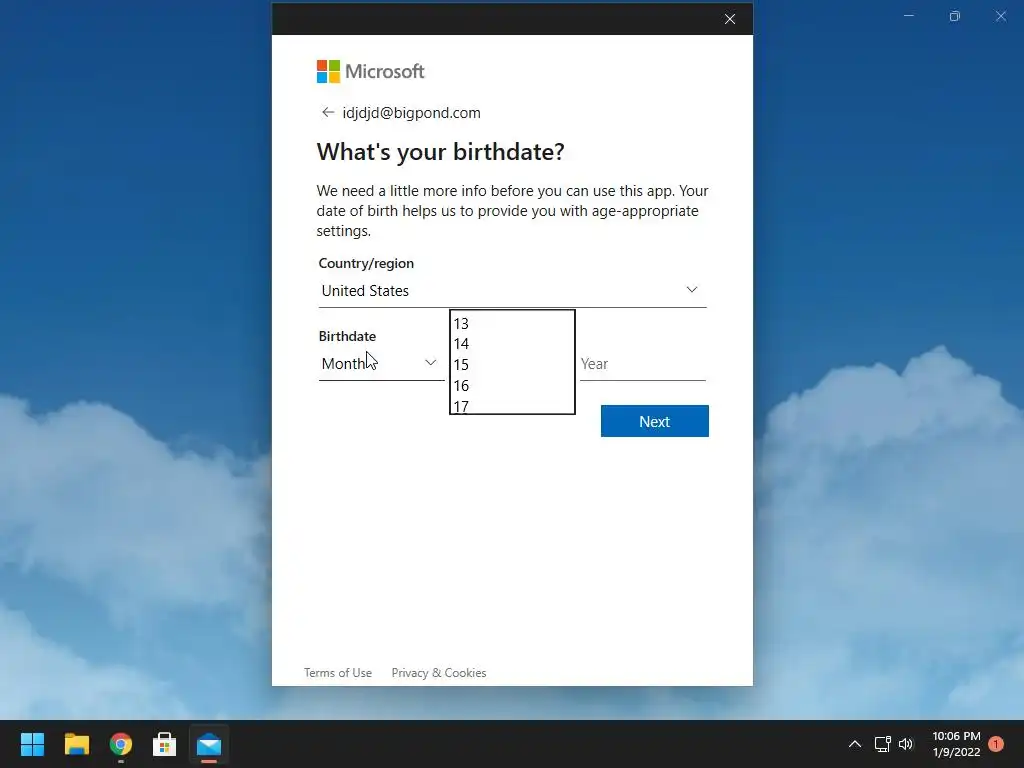Close the Microsoft sign-in dialog
The width and height of the screenshot is (1024, 768).
click(730, 19)
